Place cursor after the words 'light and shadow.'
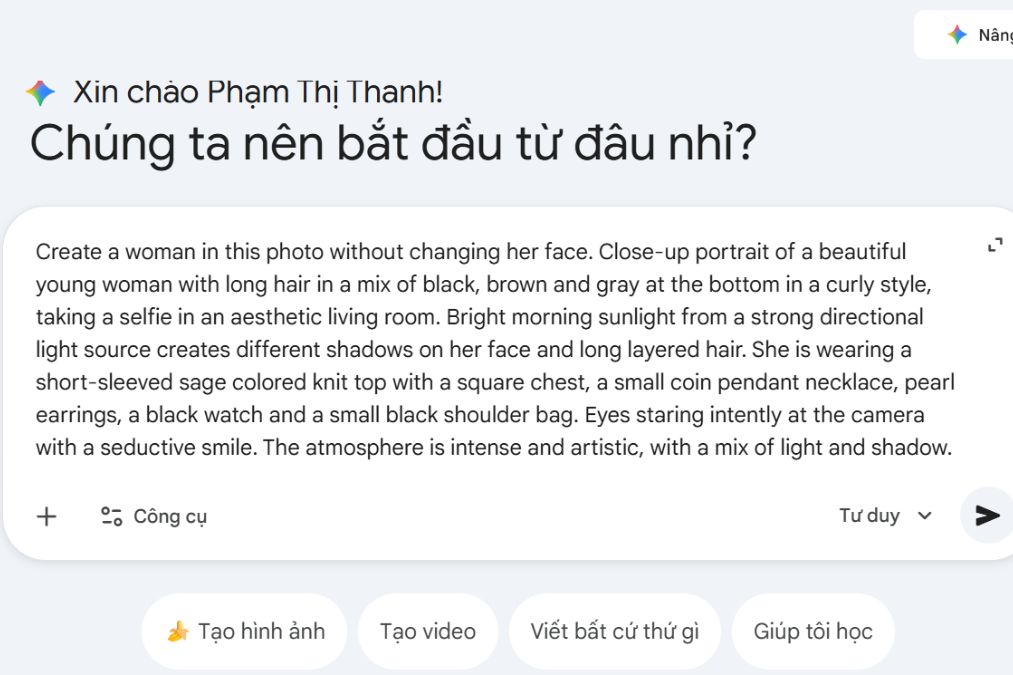 click(x=952, y=448)
